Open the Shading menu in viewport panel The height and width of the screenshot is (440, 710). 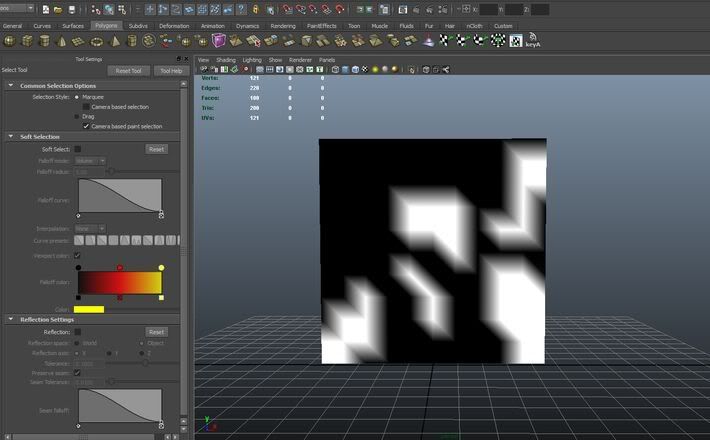pyautogui.click(x=226, y=60)
